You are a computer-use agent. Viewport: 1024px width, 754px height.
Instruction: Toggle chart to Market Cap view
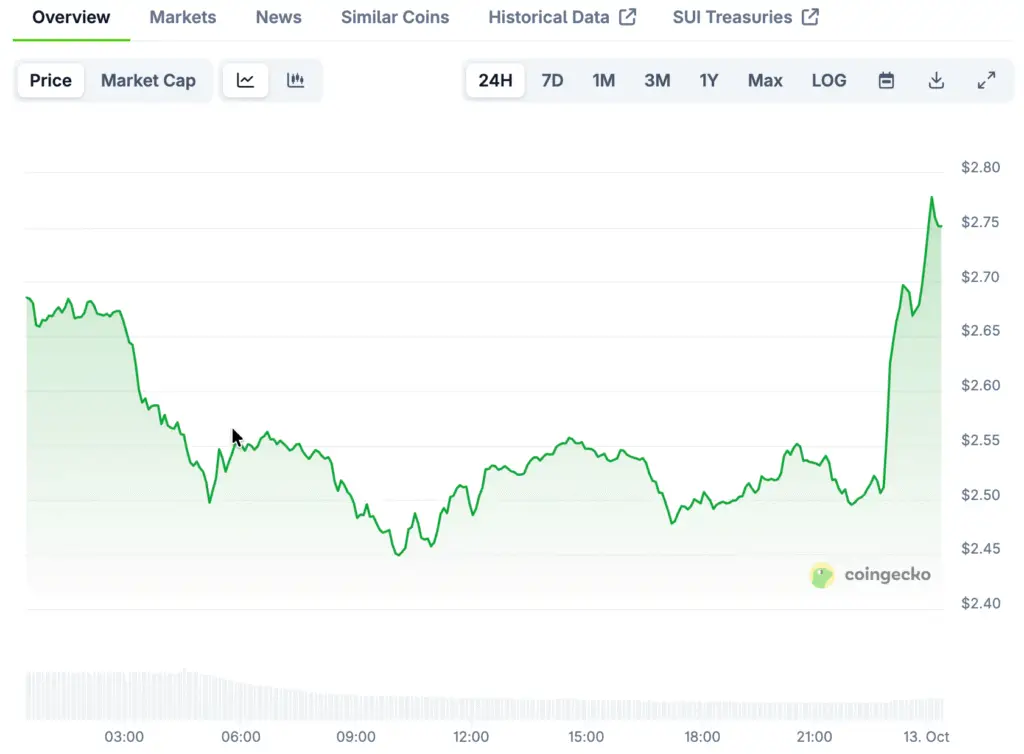148,81
